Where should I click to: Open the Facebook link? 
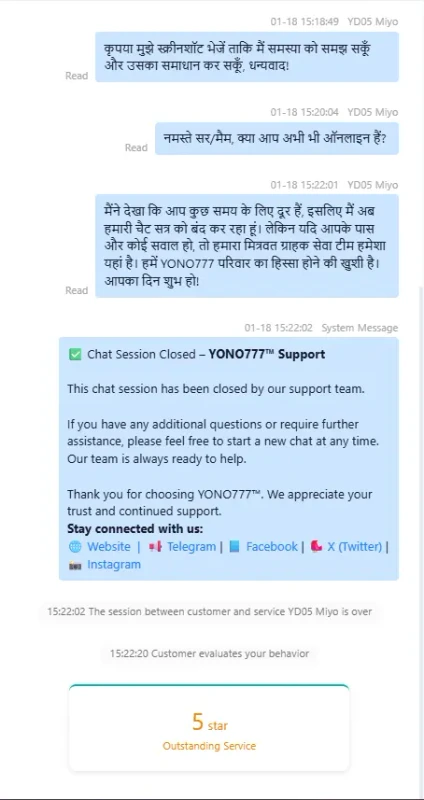click(271, 546)
